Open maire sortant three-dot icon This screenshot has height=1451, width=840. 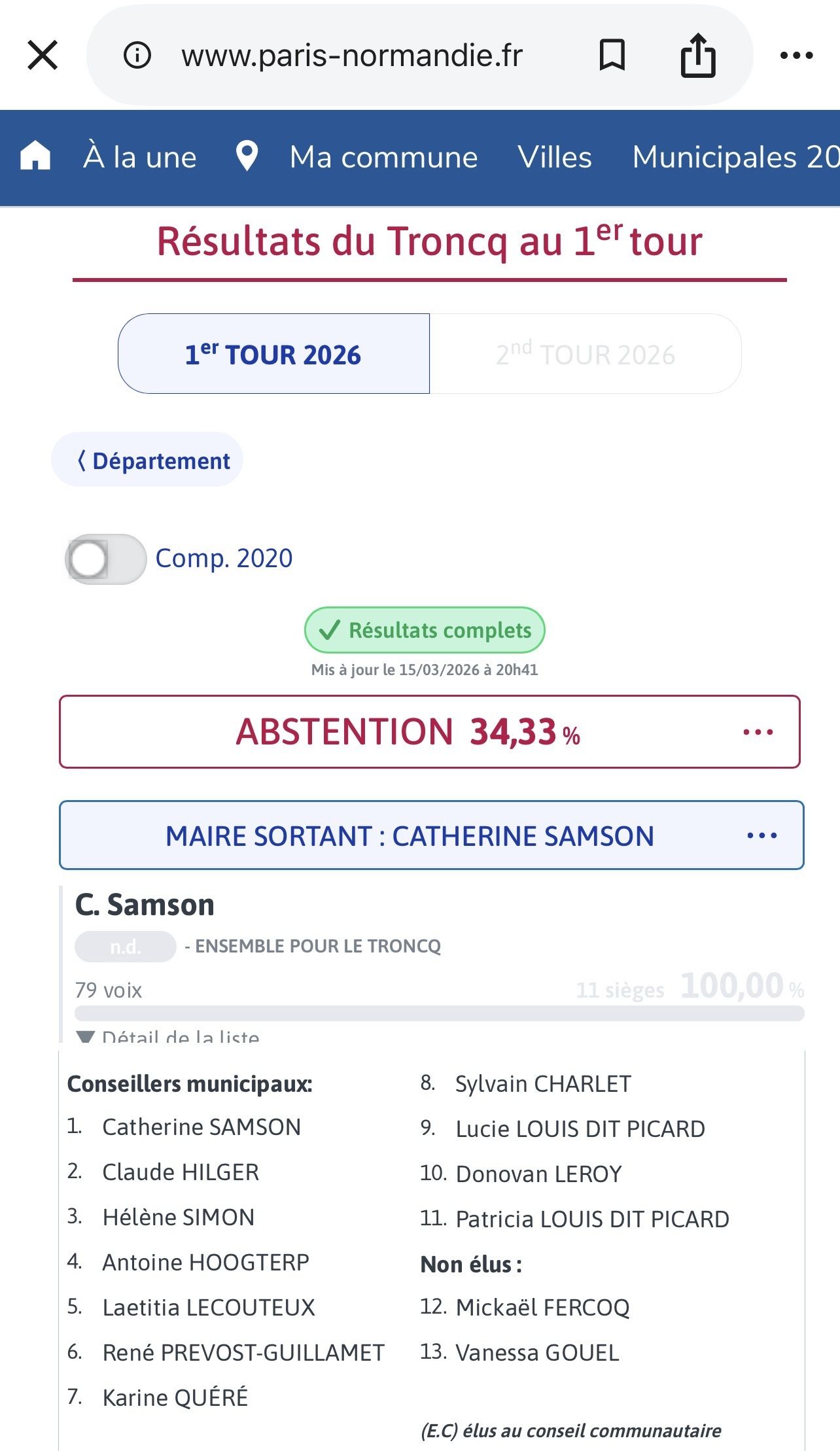click(762, 835)
